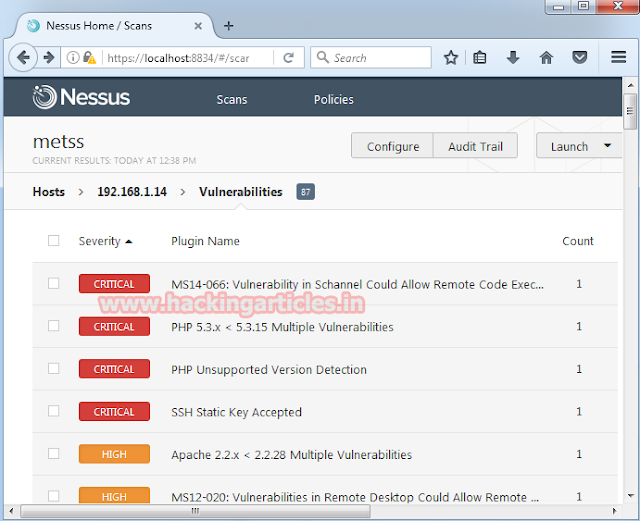The height and width of the screenshot is (521, 640).
Task: Click the horizontal scrollbar right arrow
Action: point(614,511)
